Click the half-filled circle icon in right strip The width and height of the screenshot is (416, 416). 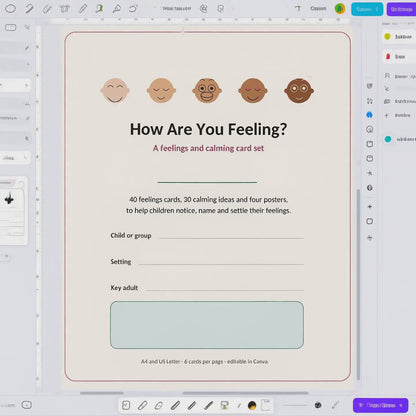370,188
